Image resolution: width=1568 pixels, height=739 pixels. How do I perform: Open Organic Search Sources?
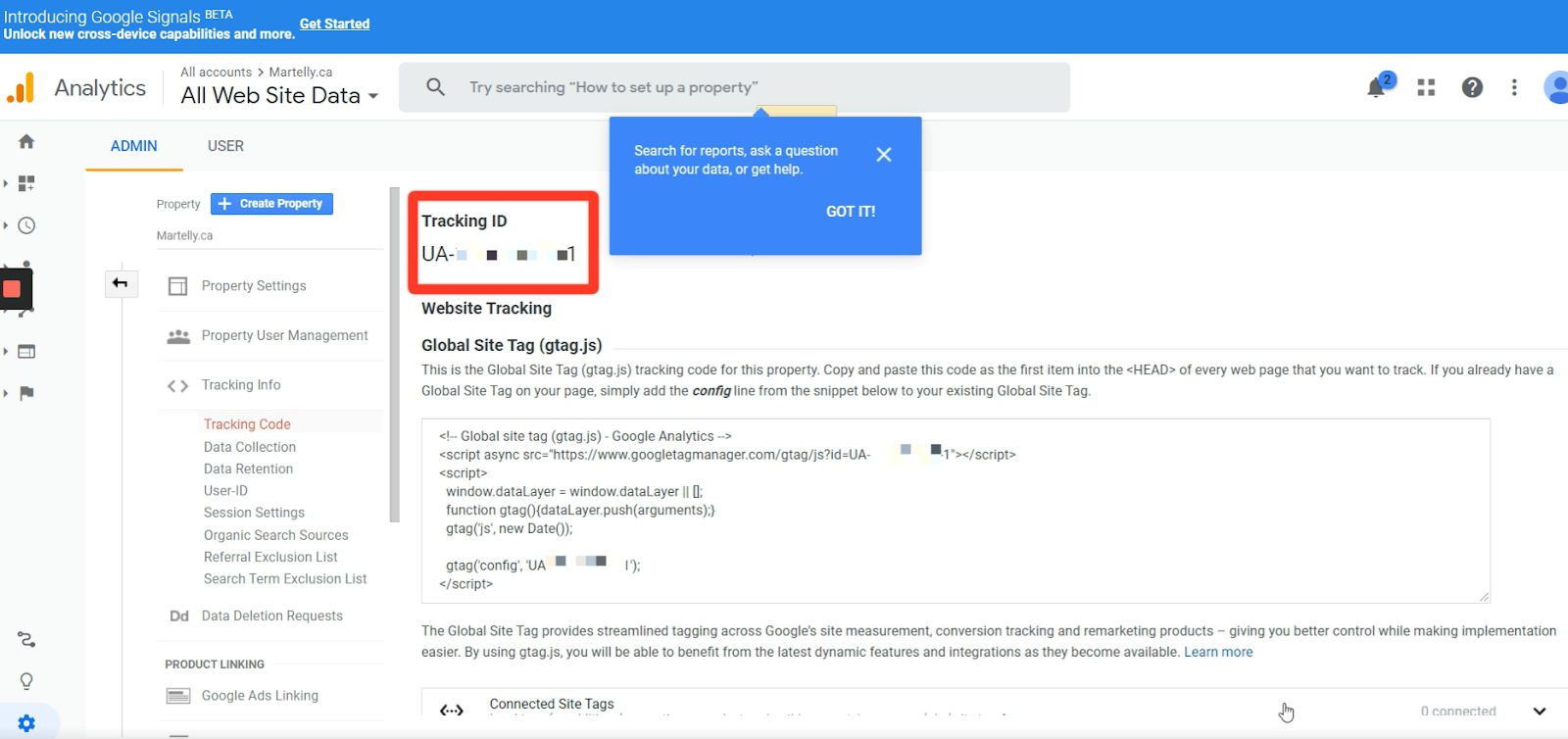pyautogui.click(x=276, y=535)
